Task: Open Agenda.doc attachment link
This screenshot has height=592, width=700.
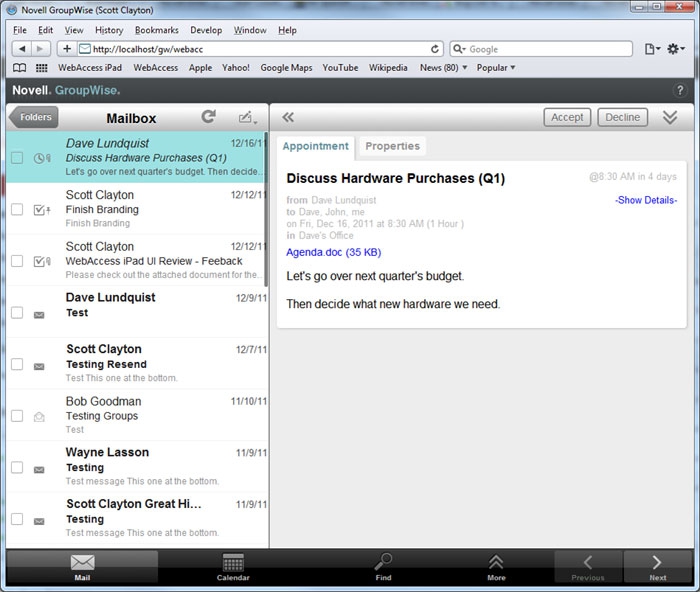Action: click(x=333, y=252)
